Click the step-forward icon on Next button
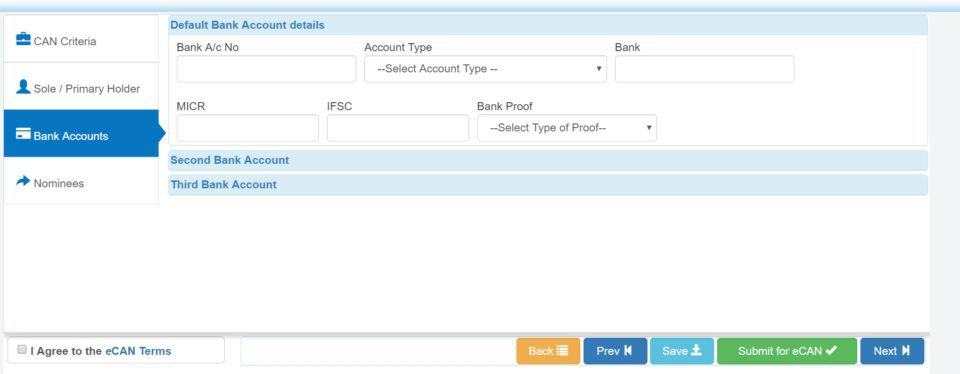Screen dimensions: 960x374 [906, 351]
